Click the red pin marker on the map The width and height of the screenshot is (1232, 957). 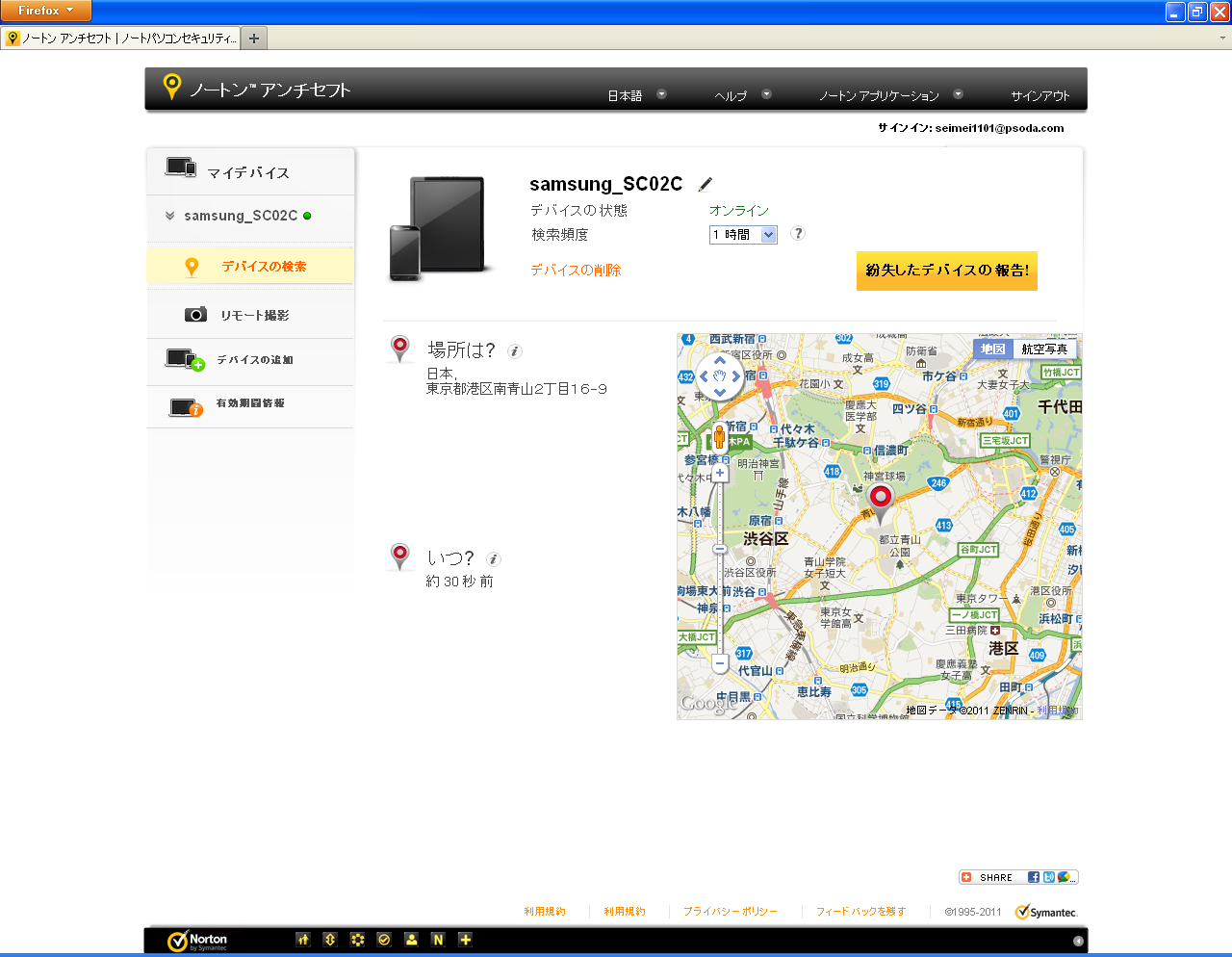tap(880, 502)
